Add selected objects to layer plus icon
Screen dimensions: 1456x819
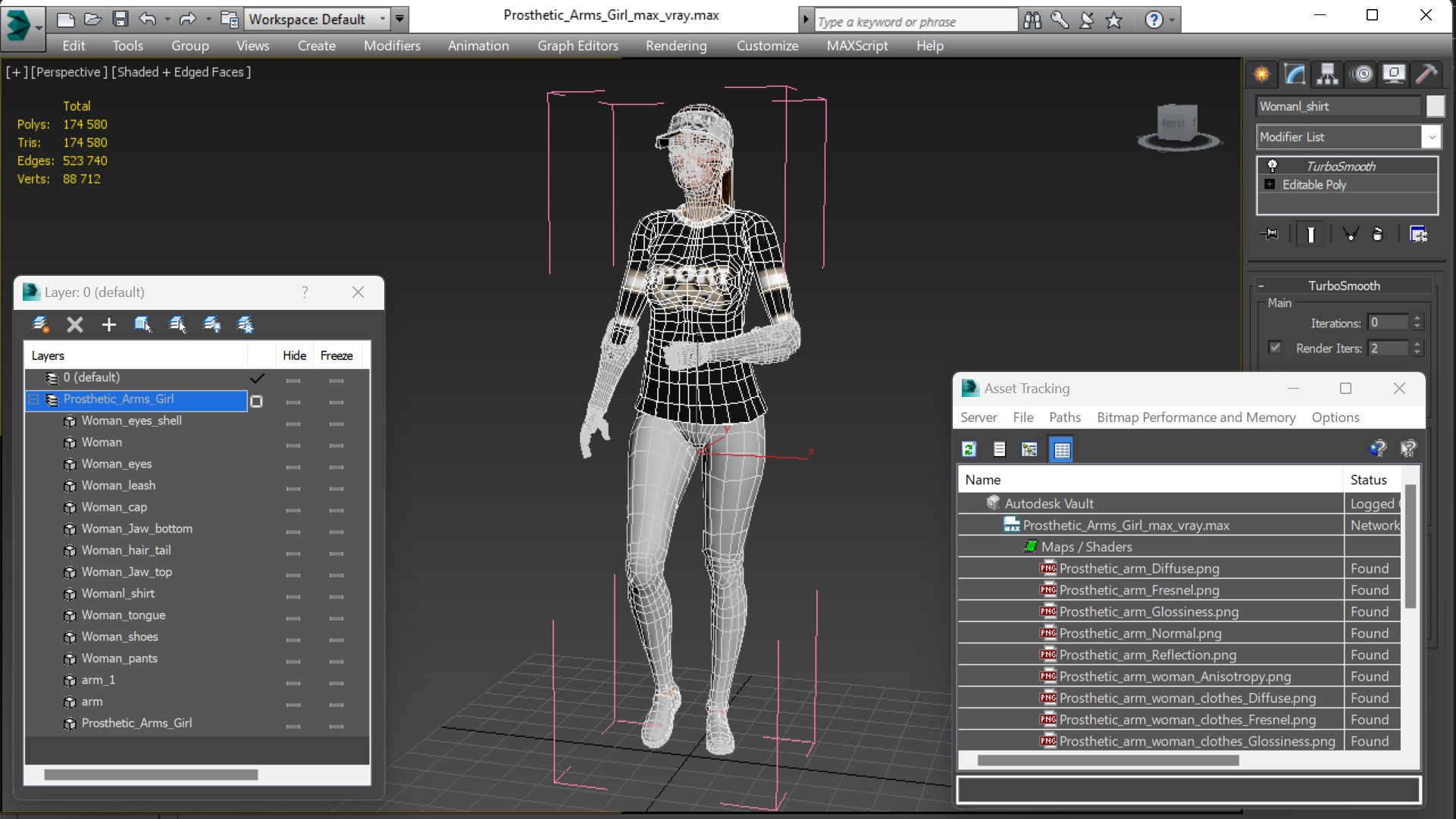point(108,324)
